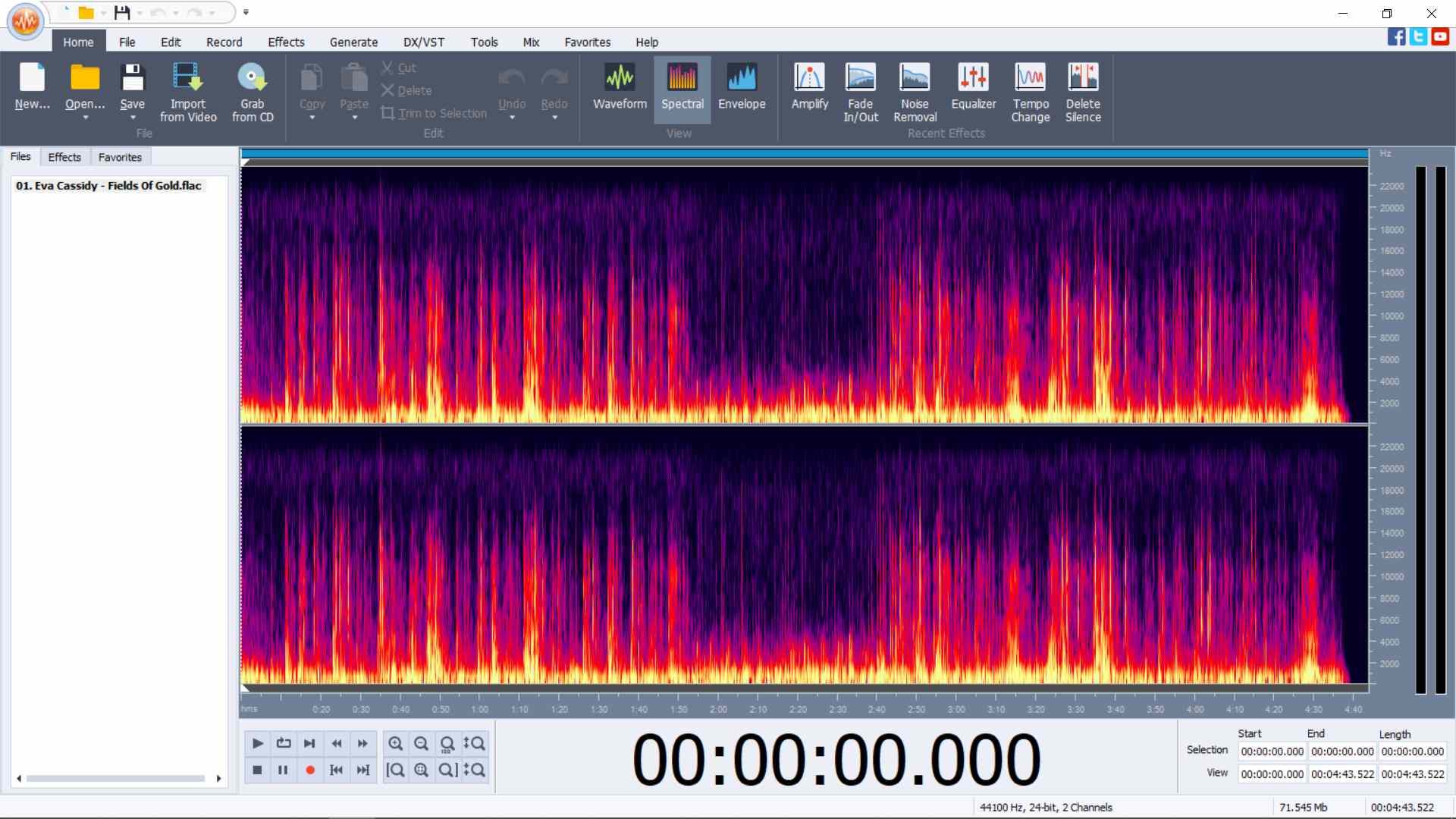Open Fade In/Out effect
Image resolution: width=1456 pixels, height=819 pixels.
[861, 93]
